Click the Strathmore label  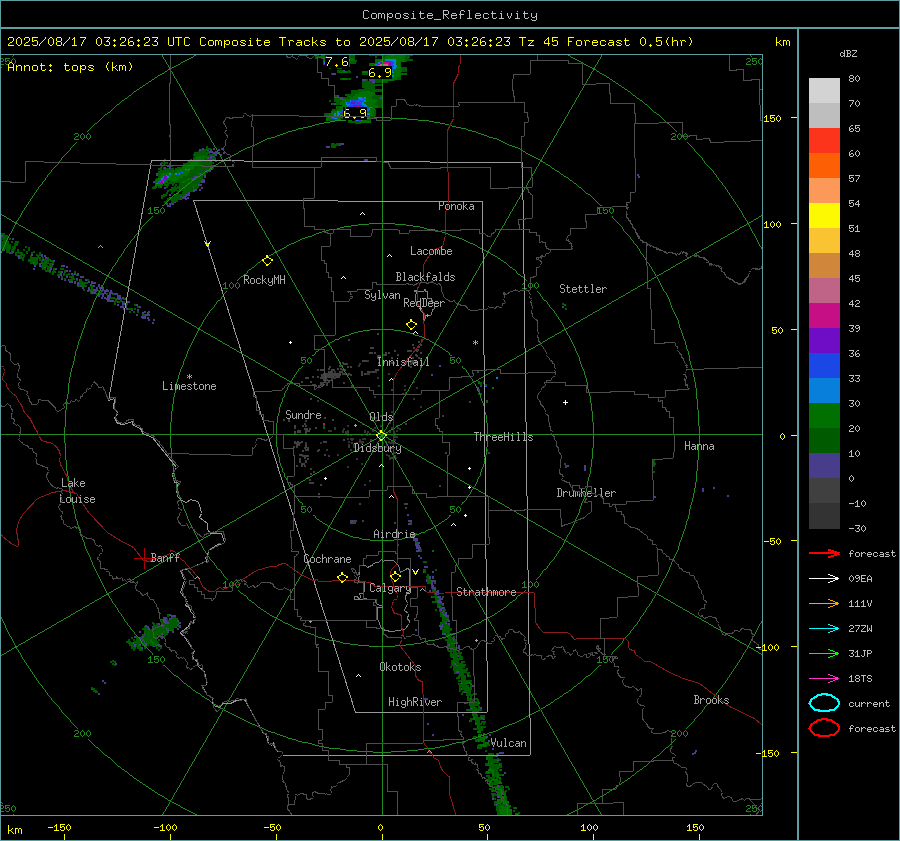(486, 592)
